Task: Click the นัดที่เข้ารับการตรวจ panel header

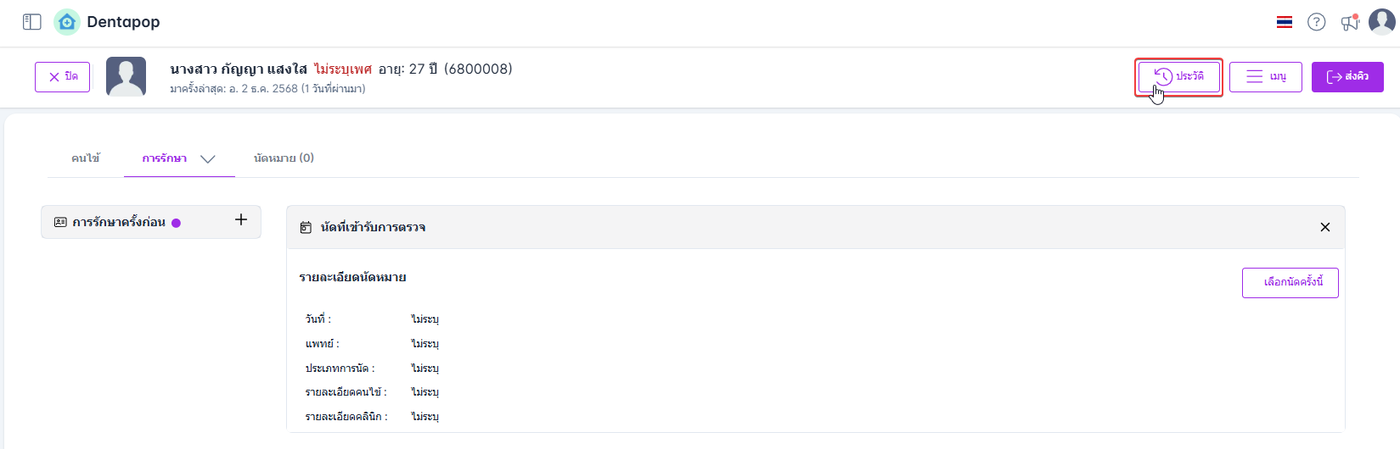Action: (374, 228)
